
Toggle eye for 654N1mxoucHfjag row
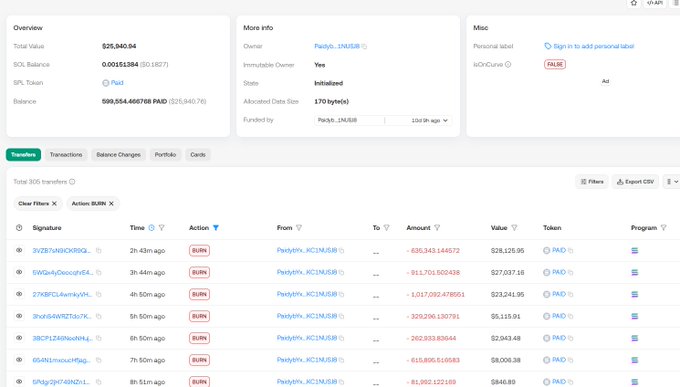tap(19, 360)
